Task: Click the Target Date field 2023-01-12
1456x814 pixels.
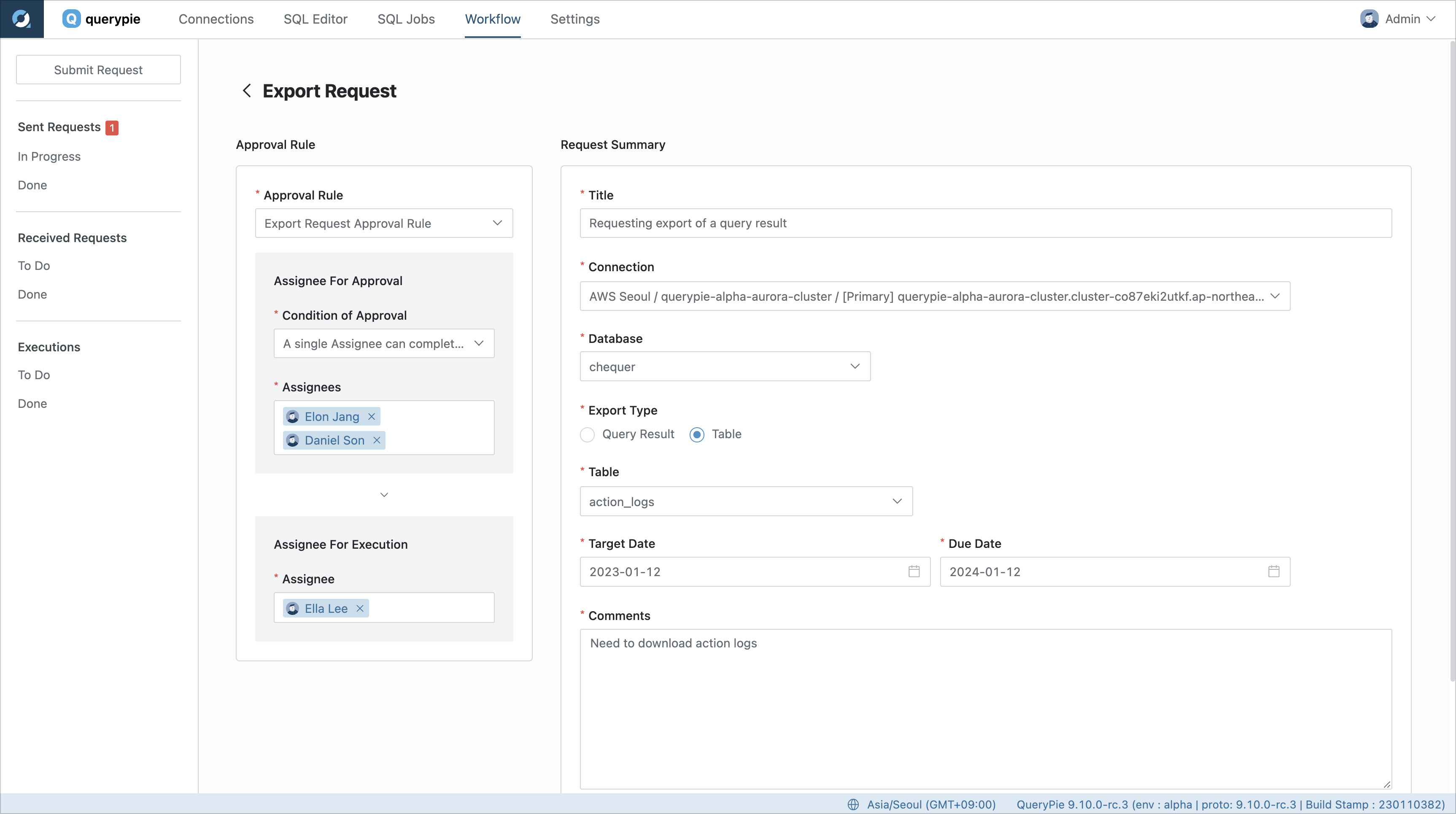Action: click(755, 571)
